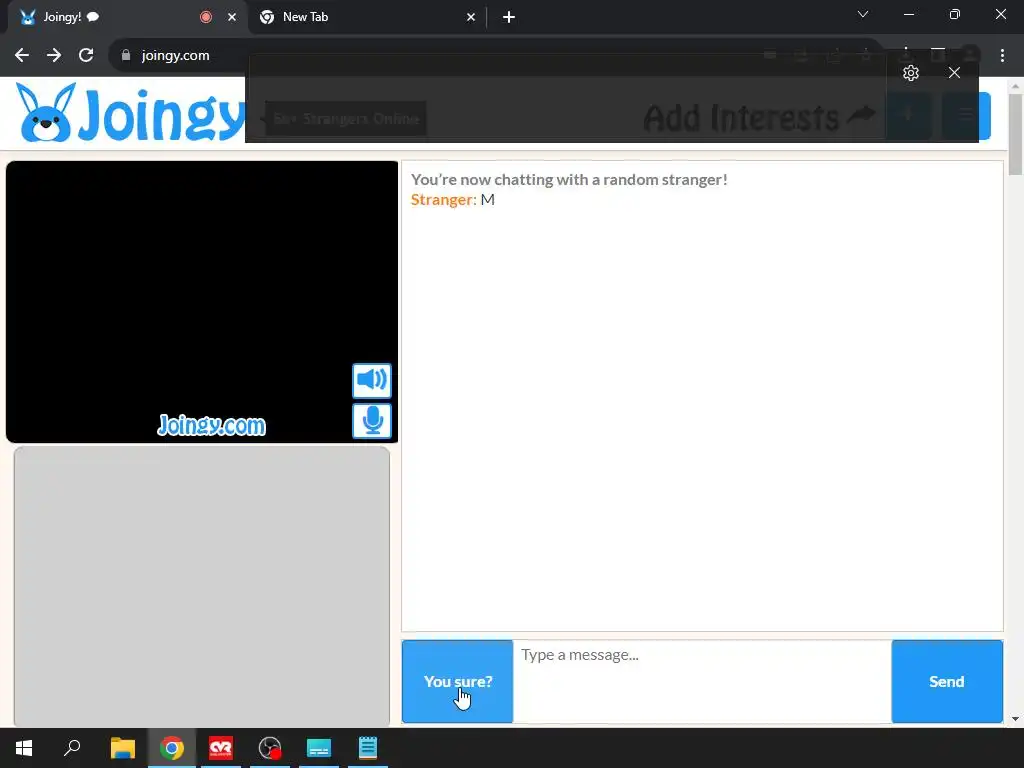1024x768 pixels.
Task: Click the page vertical scrollbar thumb
Action: [x=1015, y=135]
